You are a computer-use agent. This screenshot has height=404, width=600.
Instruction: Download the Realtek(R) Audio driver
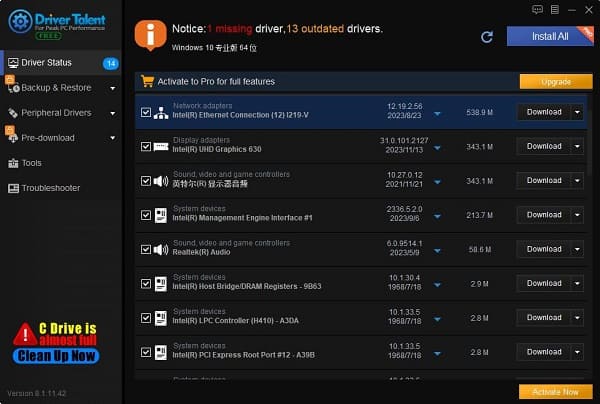(x=544, y=249)
